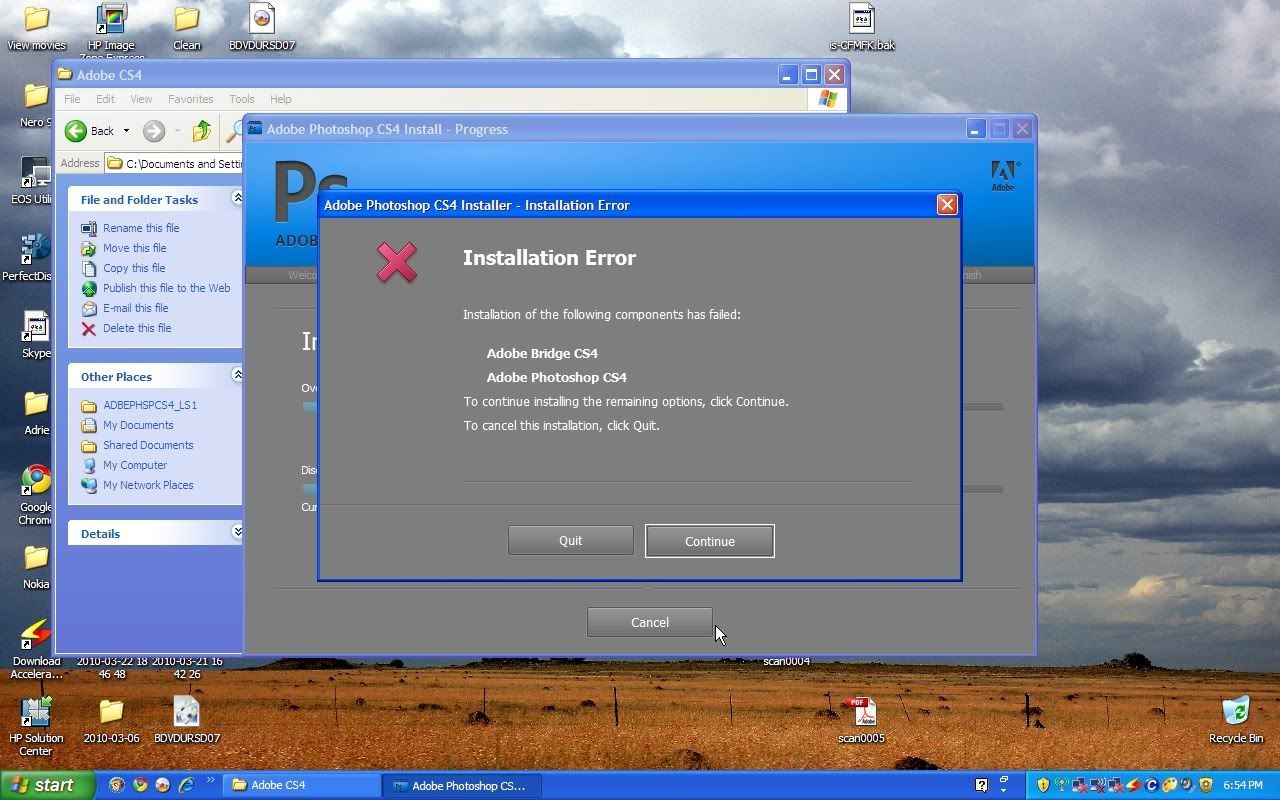Select the Adrie folder on the desktop
Viewport: 1280px width, 800px height.
[36, 412]
